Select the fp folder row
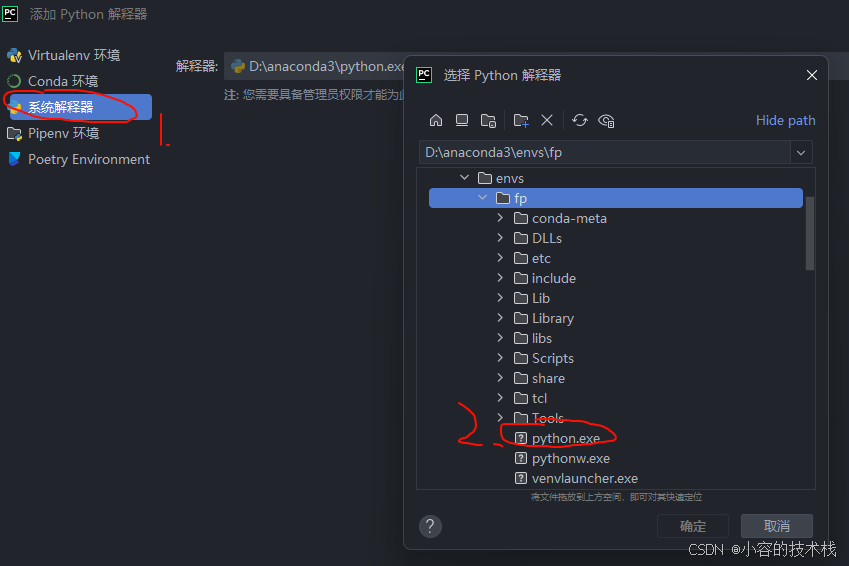Image resolution: width=849 pixels, height=566 pixels. point(616,198)
